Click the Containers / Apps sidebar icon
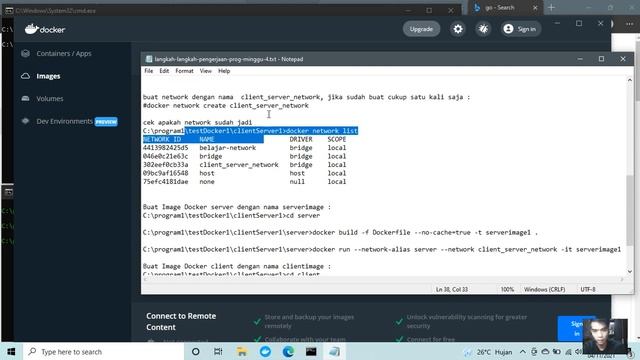The image size is (640, 360). pyautogui.click(x=25, y=53)
